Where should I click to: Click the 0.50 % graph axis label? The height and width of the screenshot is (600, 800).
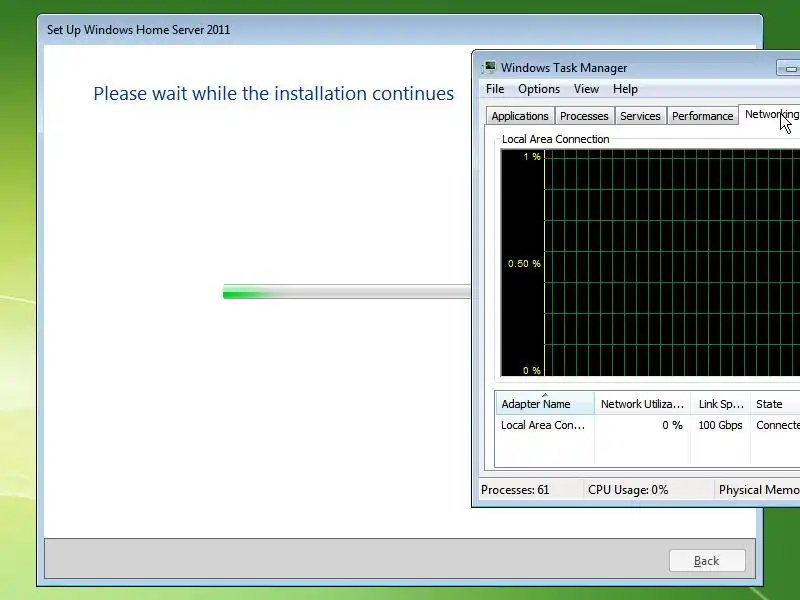524,263
